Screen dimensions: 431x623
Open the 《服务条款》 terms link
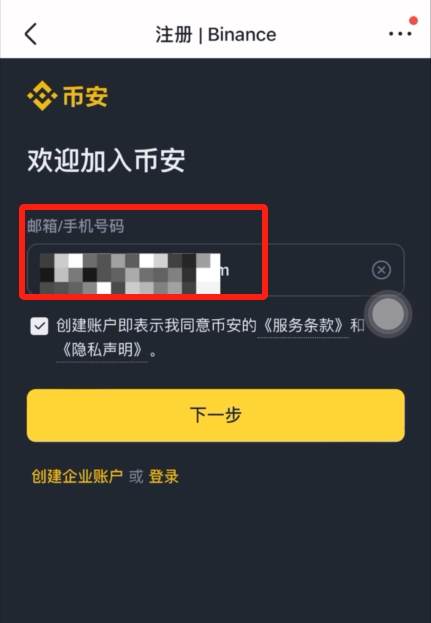point(303,325)
